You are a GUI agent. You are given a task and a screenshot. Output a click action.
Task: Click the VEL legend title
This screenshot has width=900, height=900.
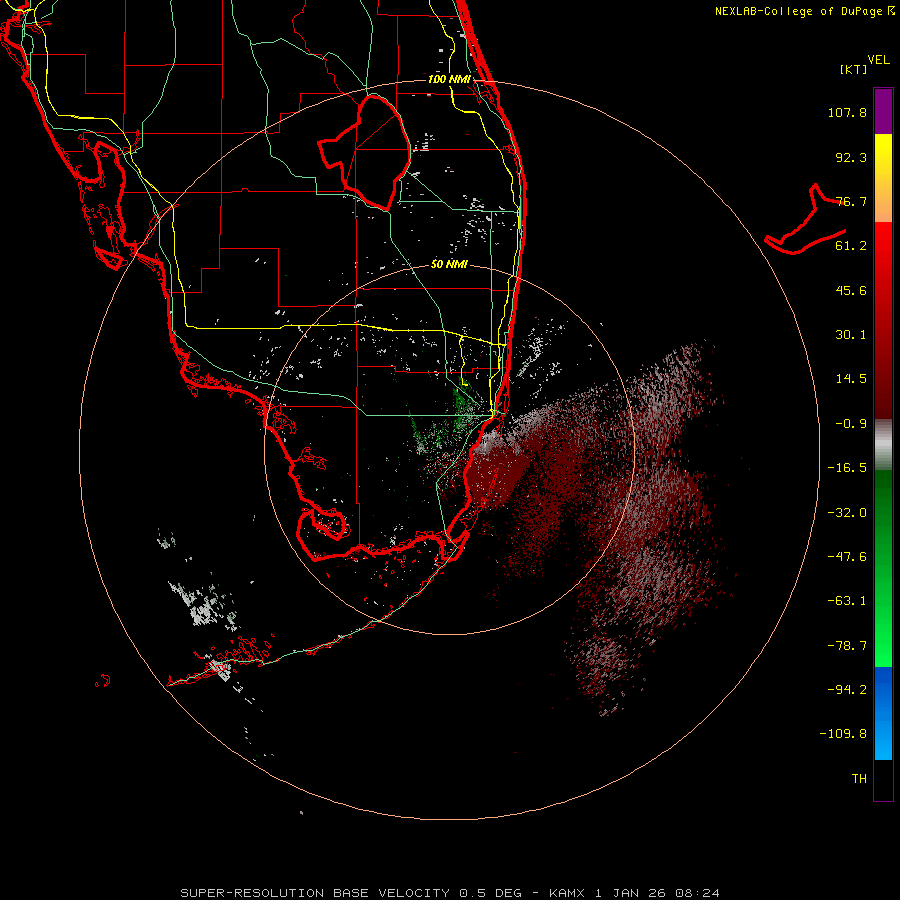878,60
